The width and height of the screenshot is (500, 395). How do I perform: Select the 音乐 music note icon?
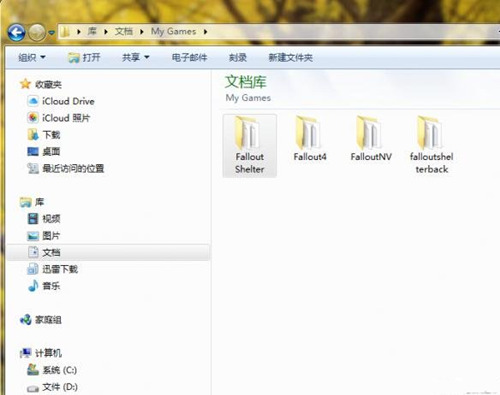point(33,286)
